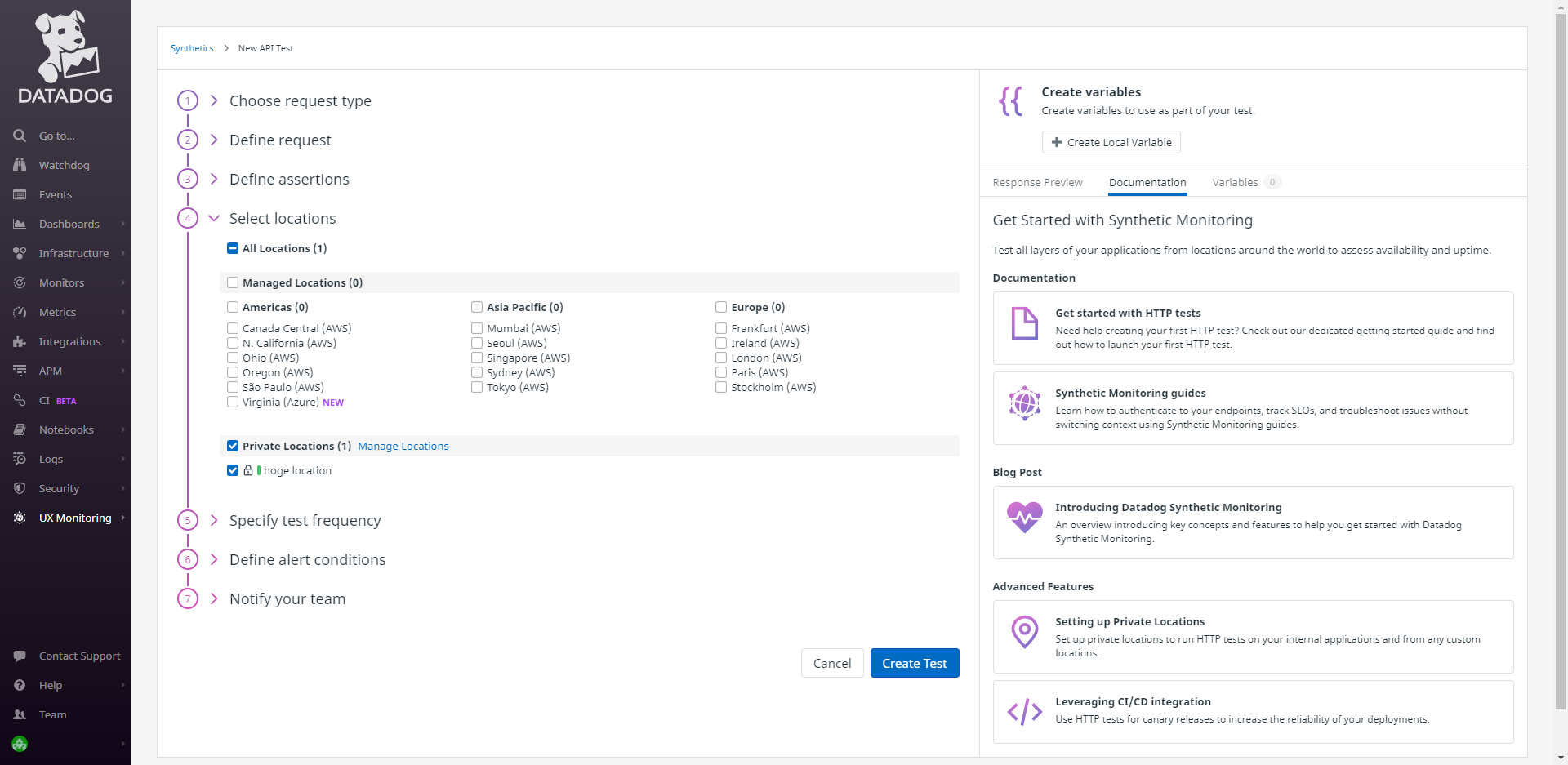1568x765 pixels.
Task: Click the Contact Support chat icon
Action: pyautogui.click(x=20, y=656)
